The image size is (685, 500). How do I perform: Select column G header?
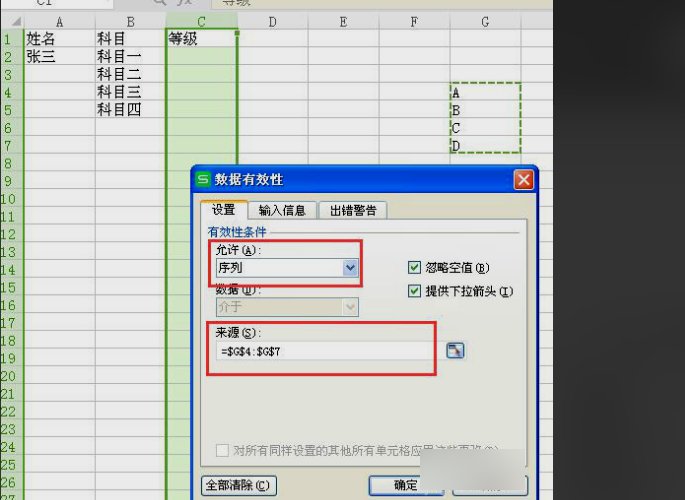tap(485, 22)
